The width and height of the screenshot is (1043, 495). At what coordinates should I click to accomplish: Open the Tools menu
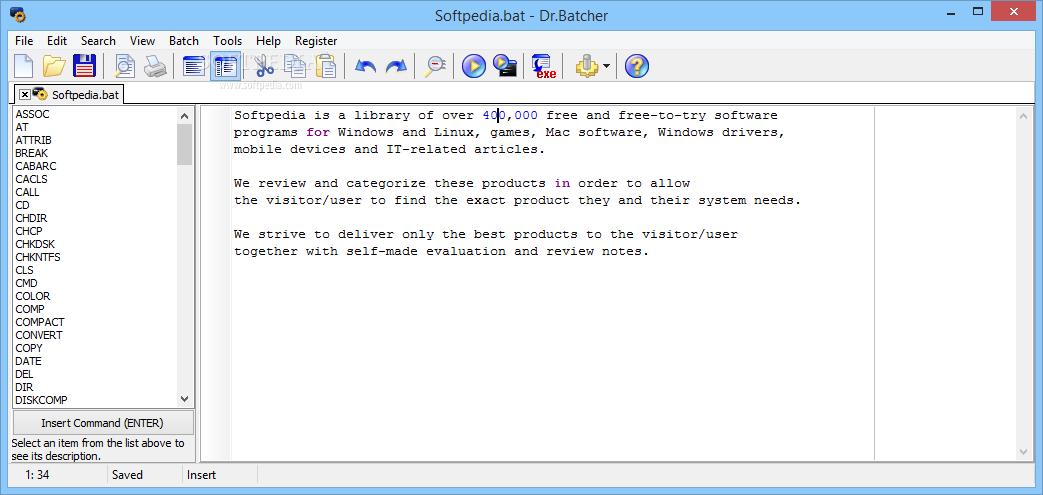point(227,41)
